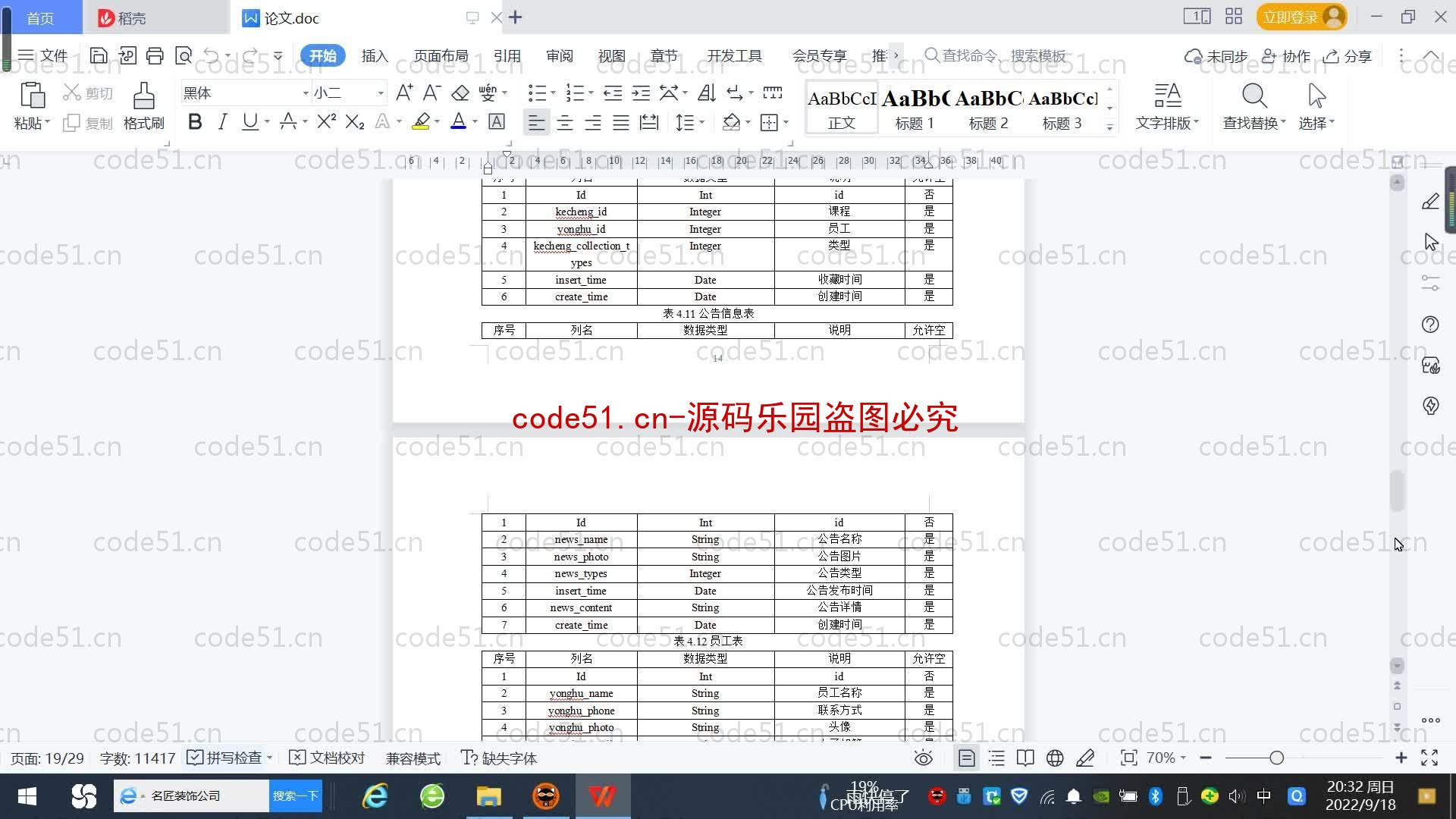Increase paragraph indent
This screenshot has width=1456, height=819.
pos(642,93)
